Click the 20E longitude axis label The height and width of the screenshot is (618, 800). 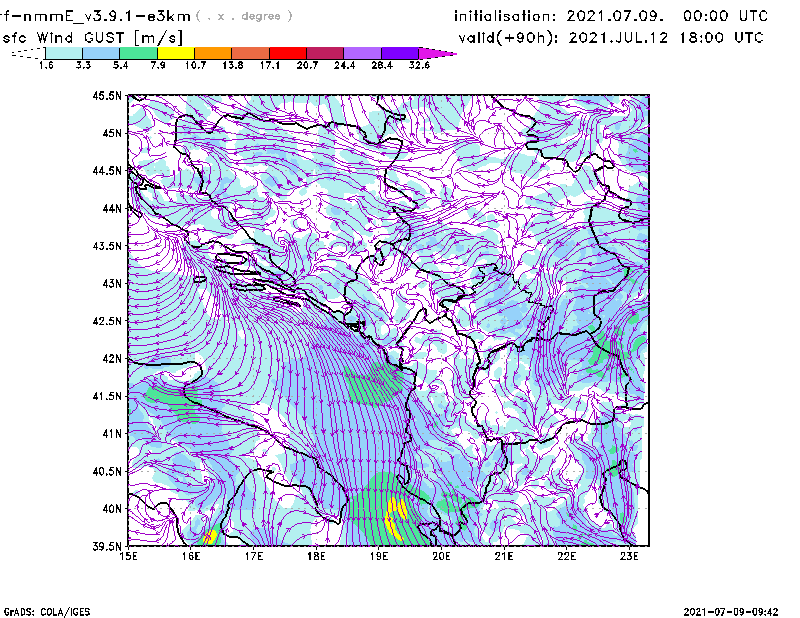pos(441,556)
